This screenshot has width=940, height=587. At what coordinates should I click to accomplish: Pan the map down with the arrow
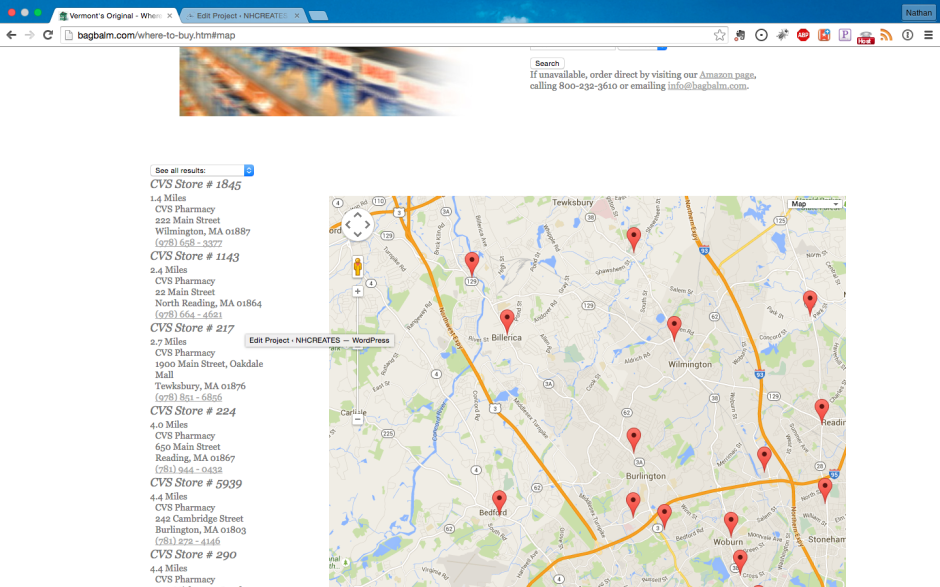pyautogui.click(x=357, y=234)
